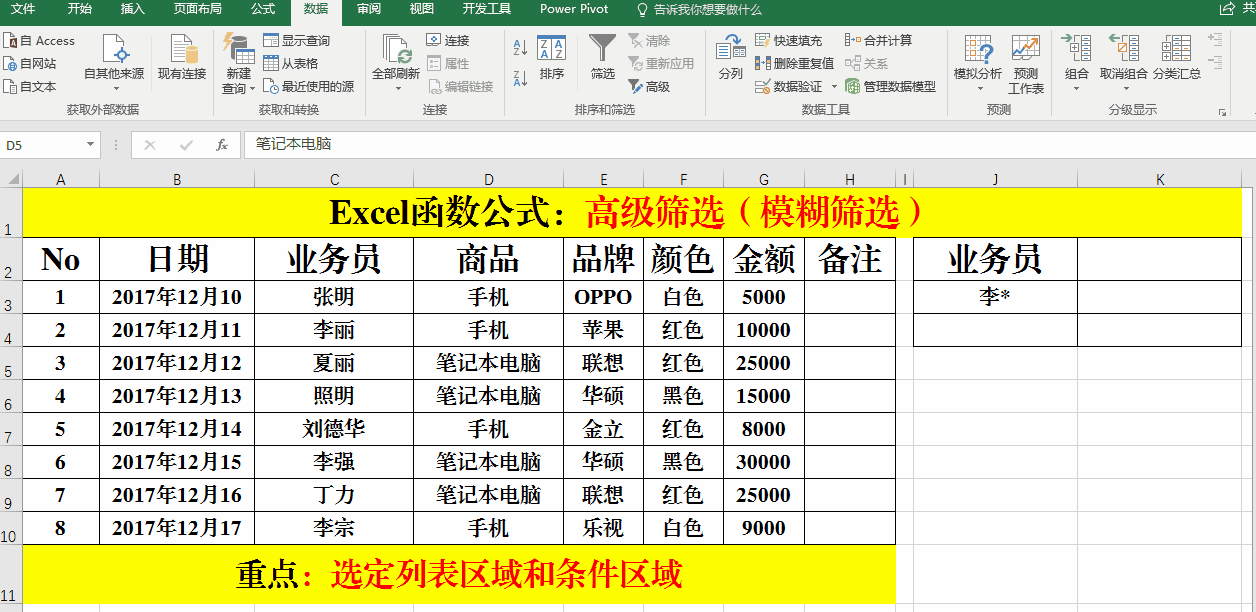
Task: Click 2017年12月13 date cell
Action: tap(177, 396)
